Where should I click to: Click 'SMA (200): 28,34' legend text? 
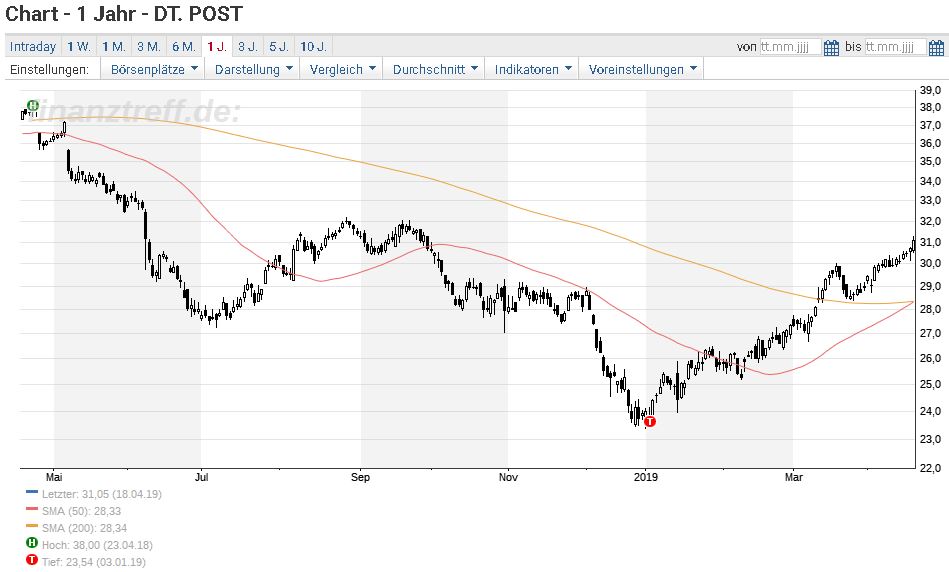point(84,528)
